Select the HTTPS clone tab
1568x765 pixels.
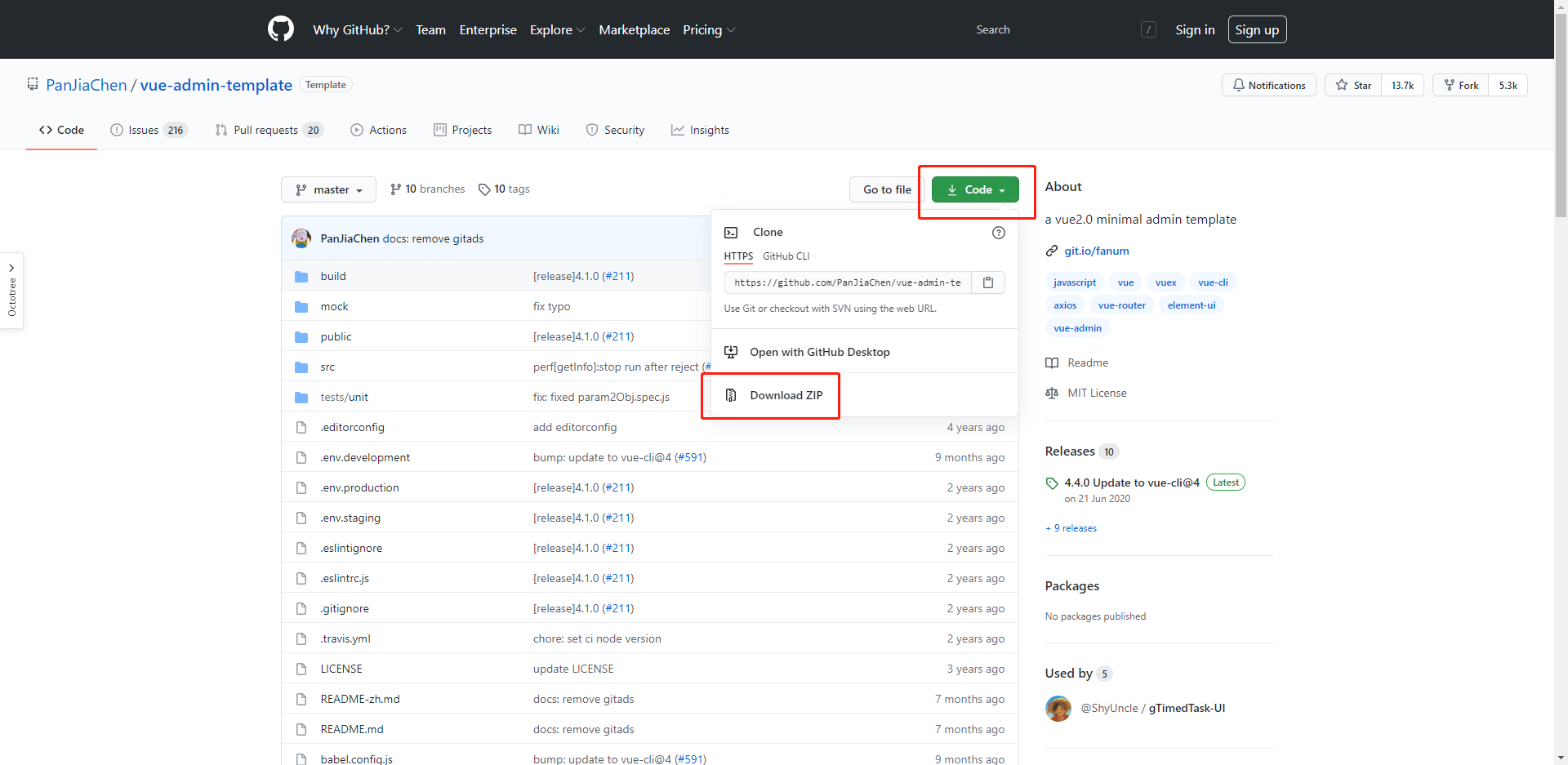click(x=738, y=256)
